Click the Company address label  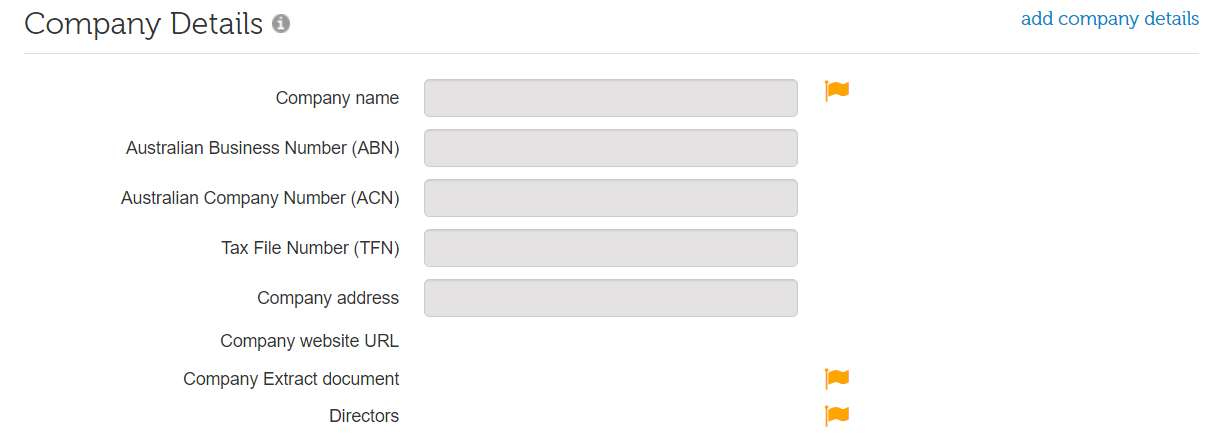coord(328,298)
